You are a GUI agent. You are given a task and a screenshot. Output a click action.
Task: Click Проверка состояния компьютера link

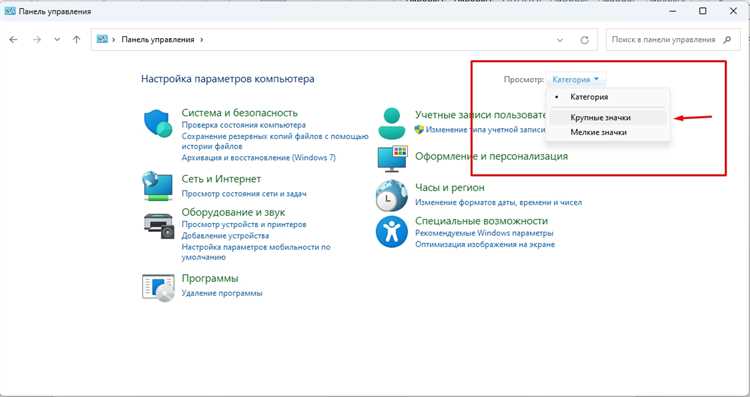coord(243,125)
